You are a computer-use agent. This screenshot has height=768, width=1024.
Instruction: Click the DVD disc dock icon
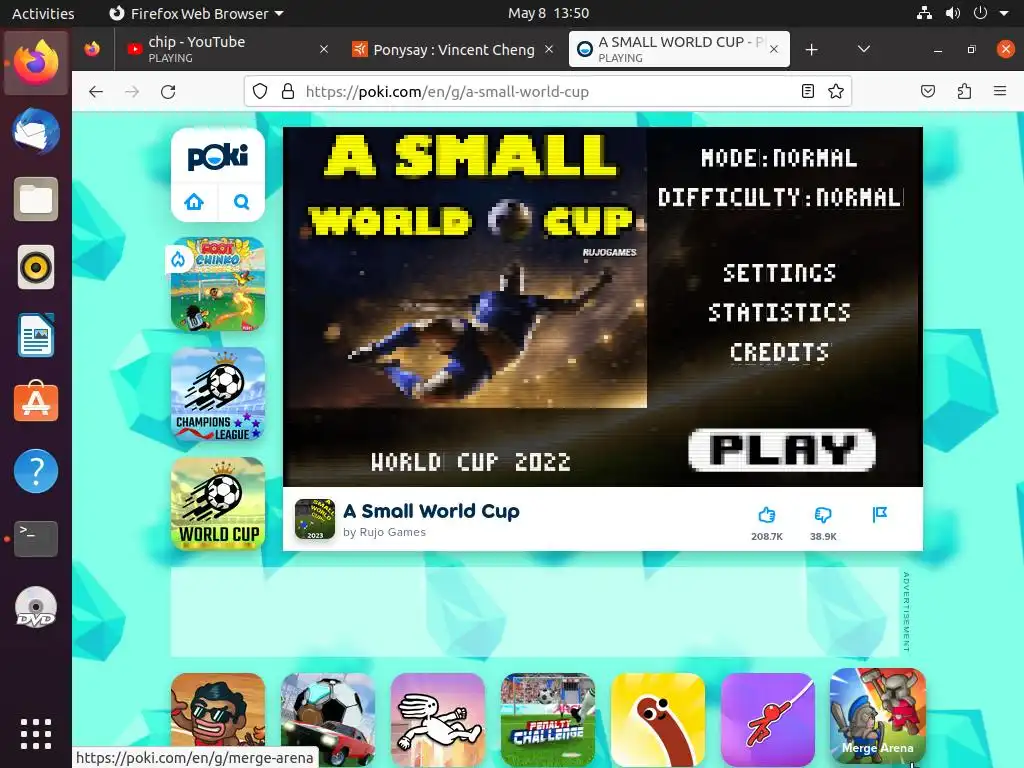click(36, 607)
